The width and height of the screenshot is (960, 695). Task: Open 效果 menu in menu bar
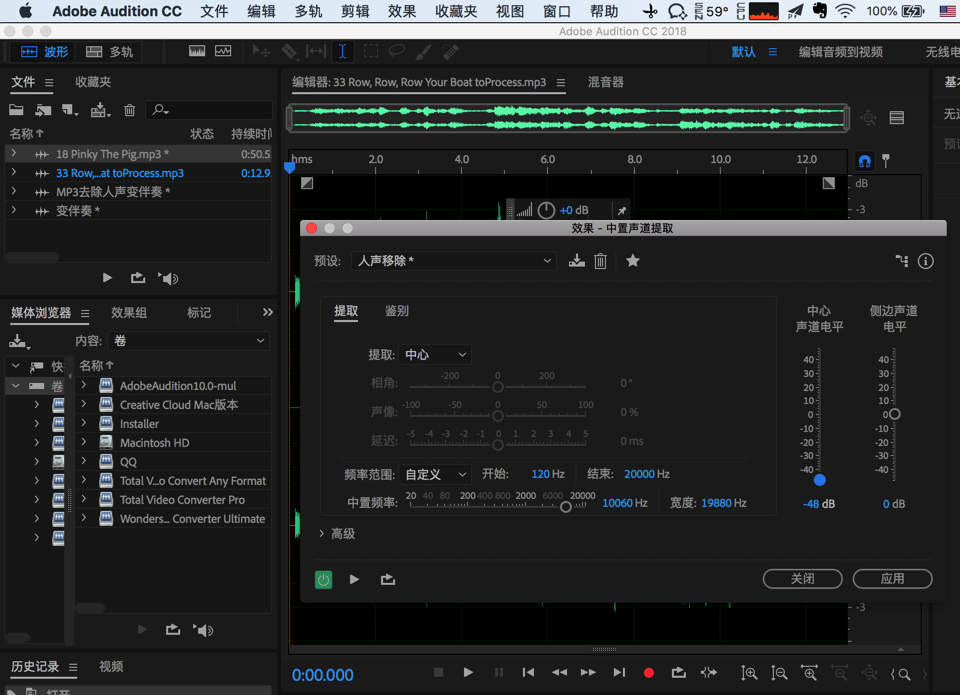[402, 11]
